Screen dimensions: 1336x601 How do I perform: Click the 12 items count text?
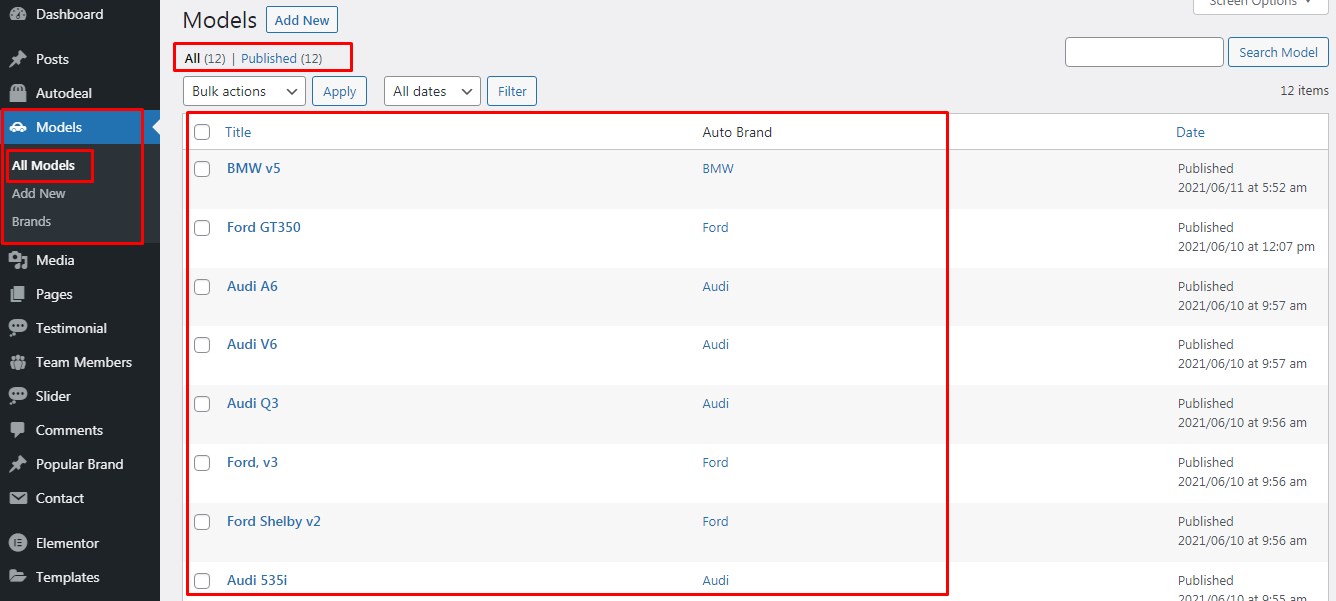pyautogui.click(x=1304, y=90)
